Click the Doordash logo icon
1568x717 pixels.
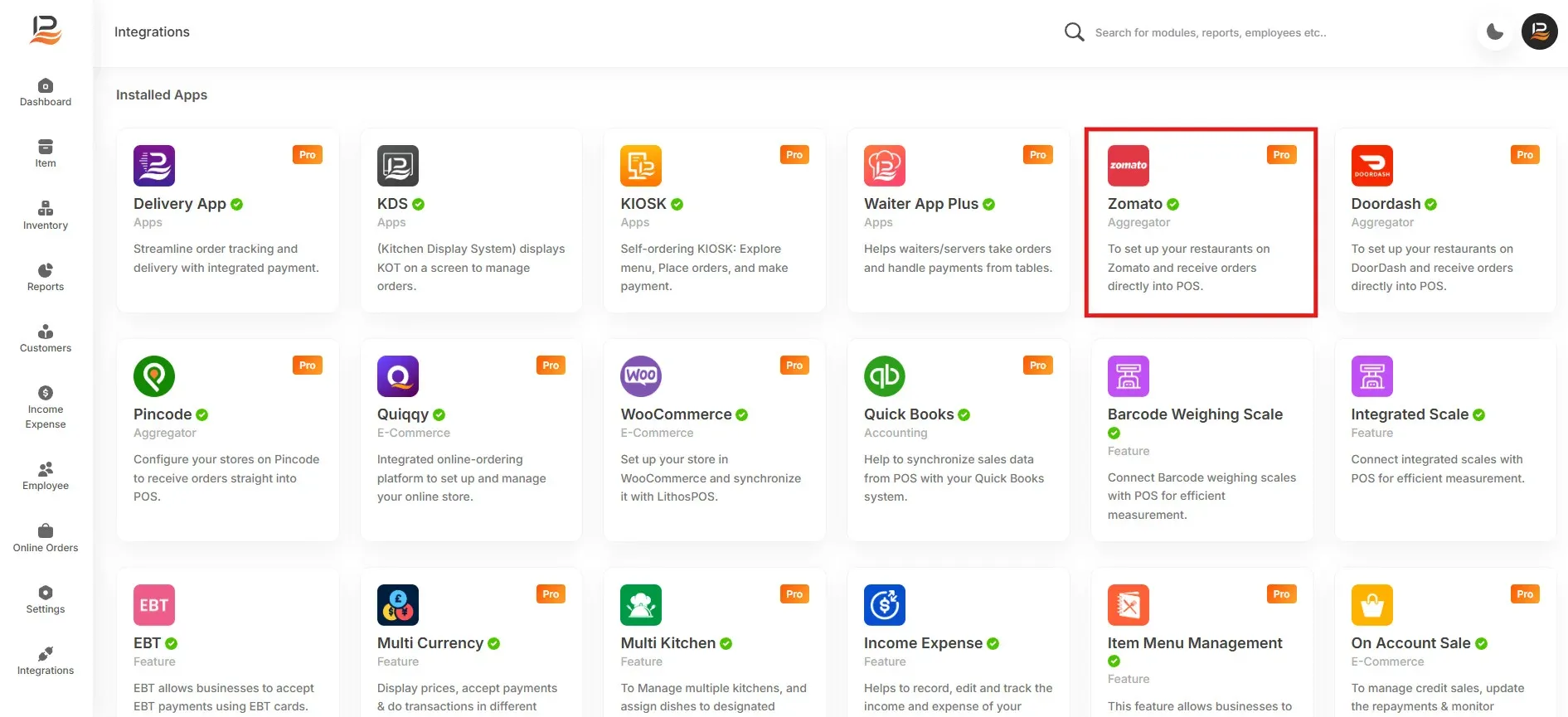1371,166
